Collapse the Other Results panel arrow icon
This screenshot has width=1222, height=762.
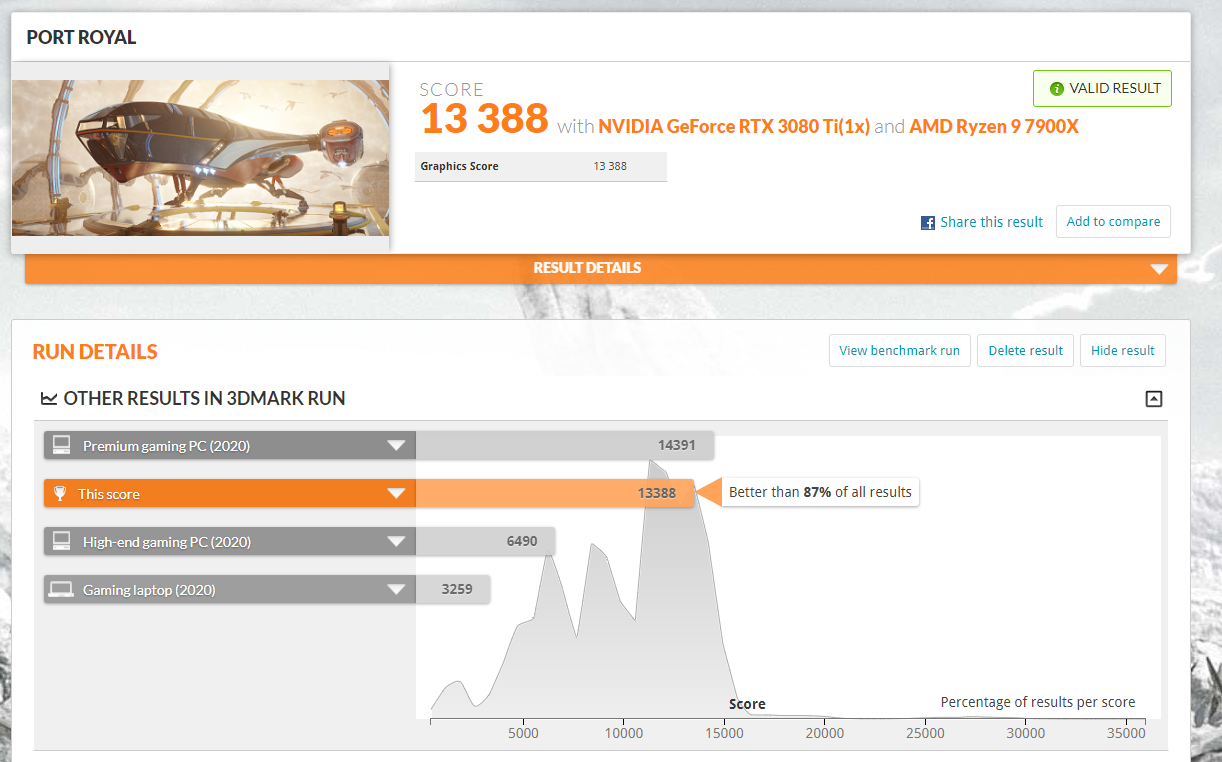click(1154, 398)
